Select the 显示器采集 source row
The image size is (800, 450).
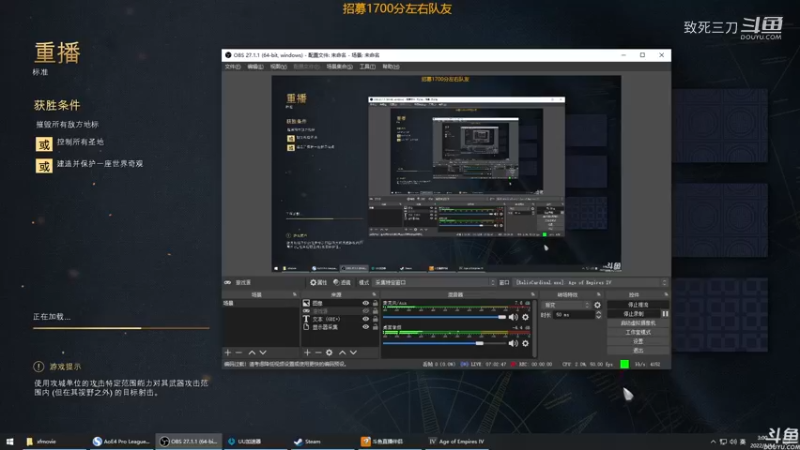point(340,327)
